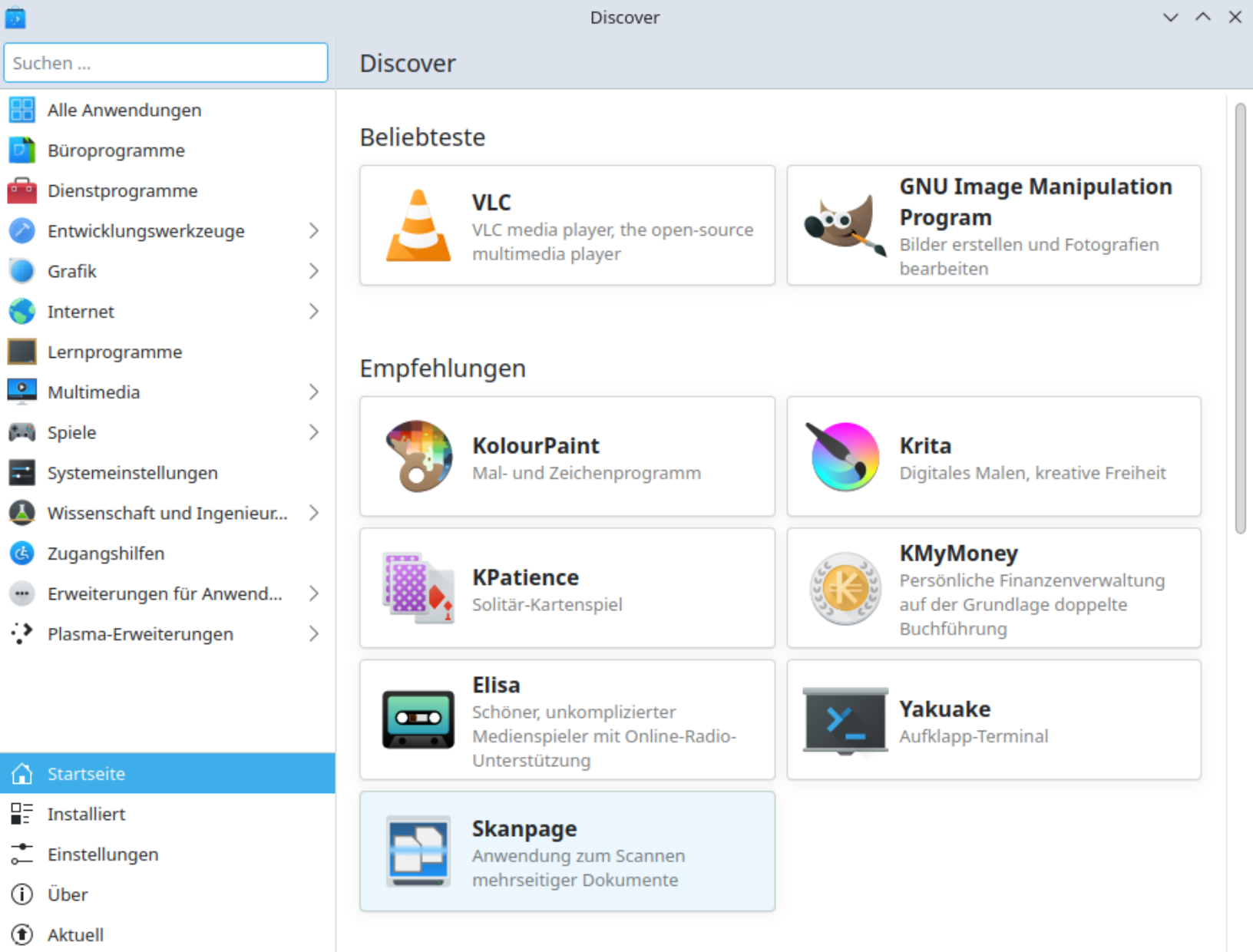Screen dimensions: 1253x952
Task: Open GNU Image Manipulation Program details
Action: 993,225
